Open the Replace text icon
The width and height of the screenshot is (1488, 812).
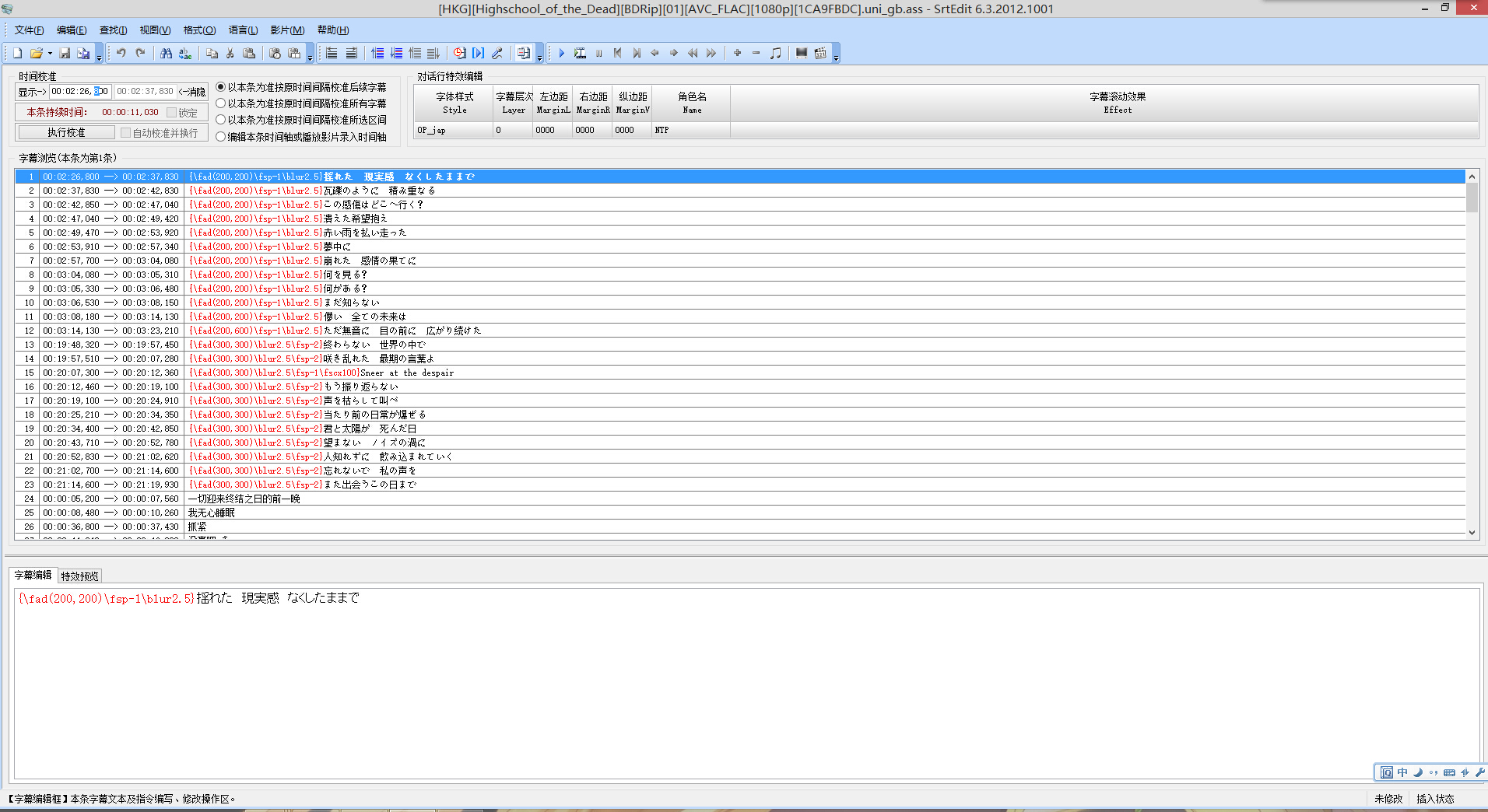185,53
